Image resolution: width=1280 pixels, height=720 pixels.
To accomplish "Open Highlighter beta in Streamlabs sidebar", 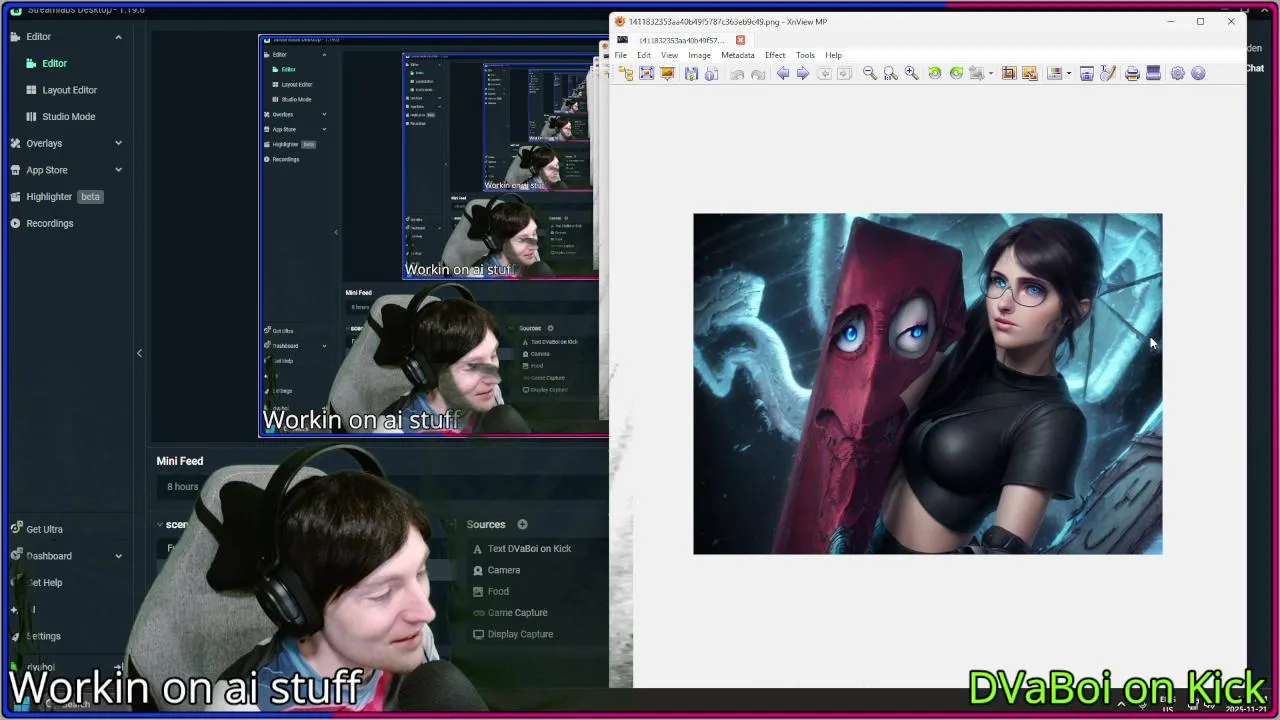I will 57,197.
